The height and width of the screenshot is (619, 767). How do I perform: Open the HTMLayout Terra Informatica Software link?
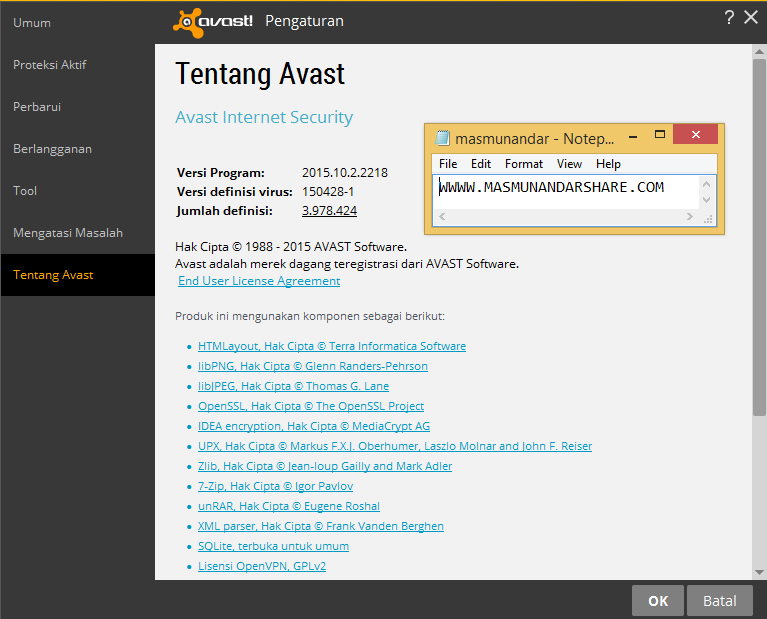coord(332,346)
